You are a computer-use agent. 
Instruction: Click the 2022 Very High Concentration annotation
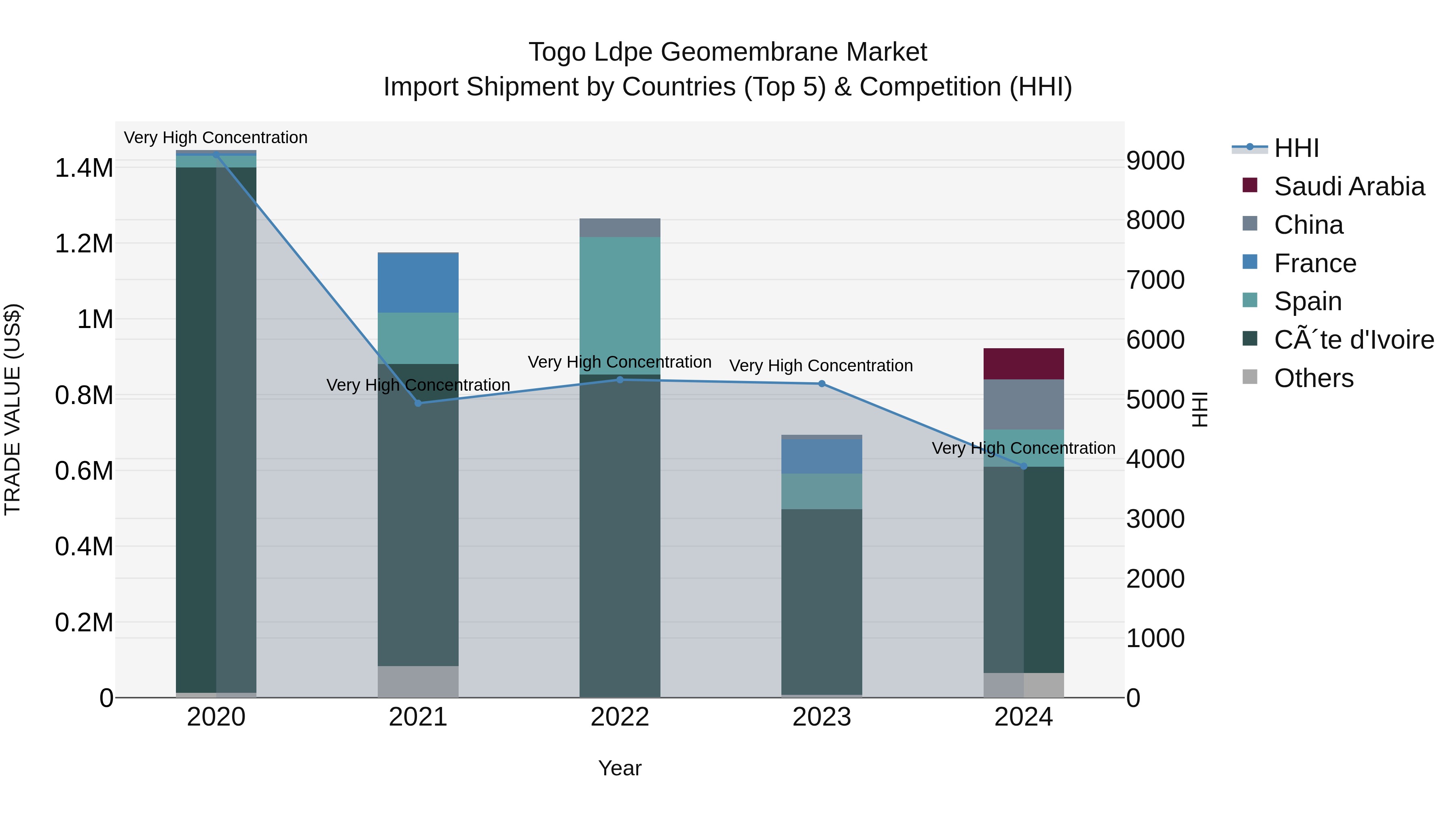(620, 362)
